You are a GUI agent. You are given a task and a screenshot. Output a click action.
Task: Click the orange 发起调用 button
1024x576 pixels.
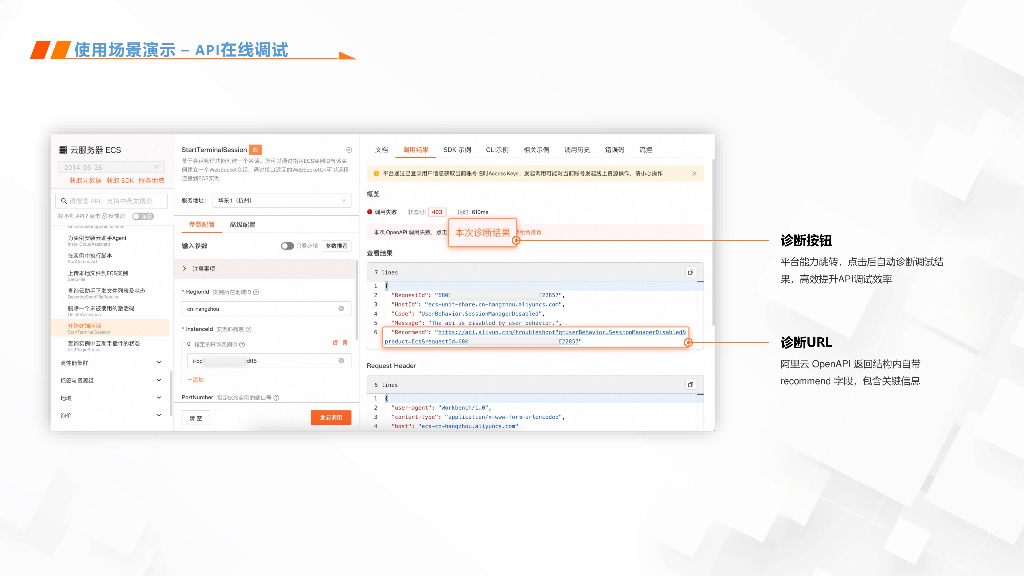[x=330, y=417]
